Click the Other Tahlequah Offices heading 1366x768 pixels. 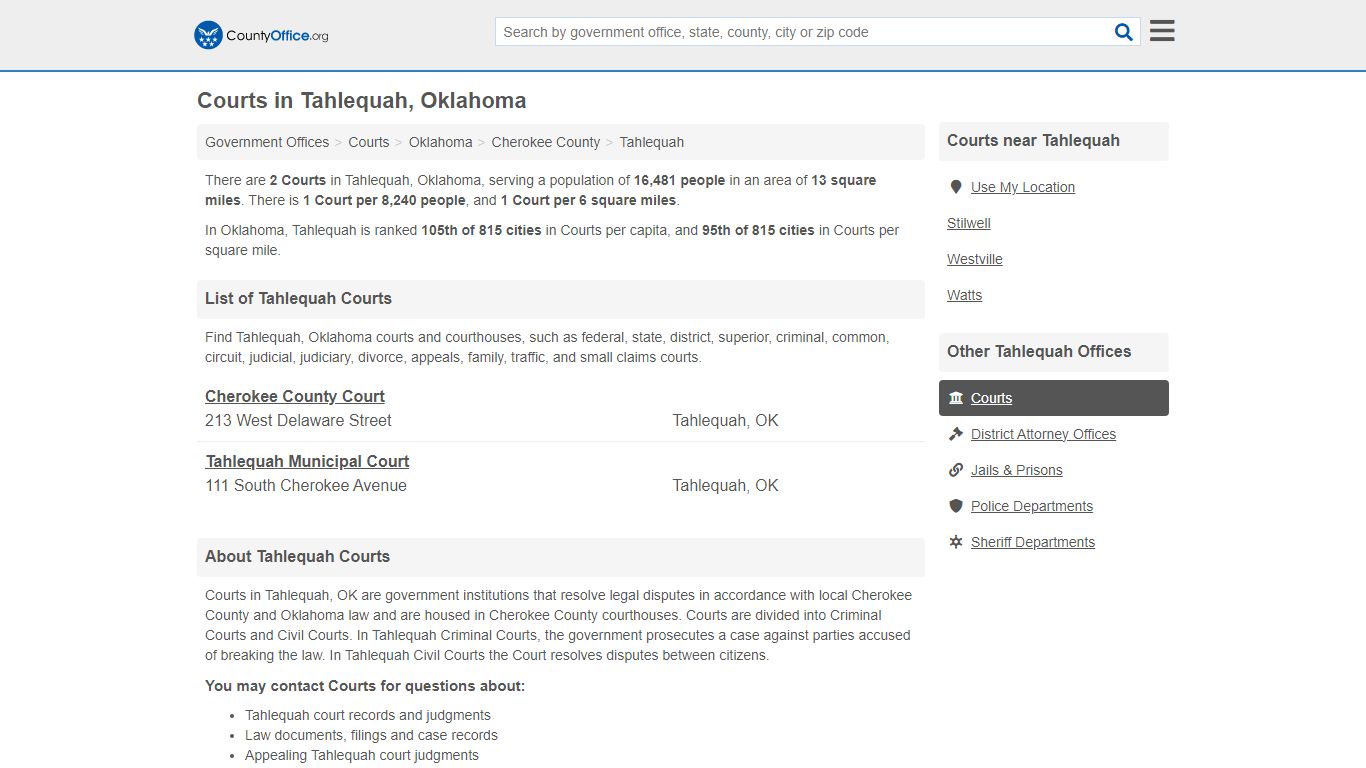(1039, 351)
